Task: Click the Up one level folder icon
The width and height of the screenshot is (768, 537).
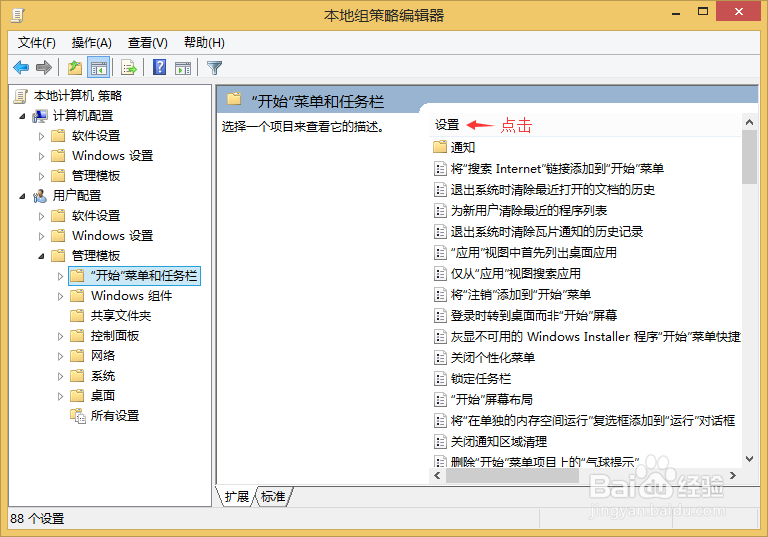Action: (75, 67)
